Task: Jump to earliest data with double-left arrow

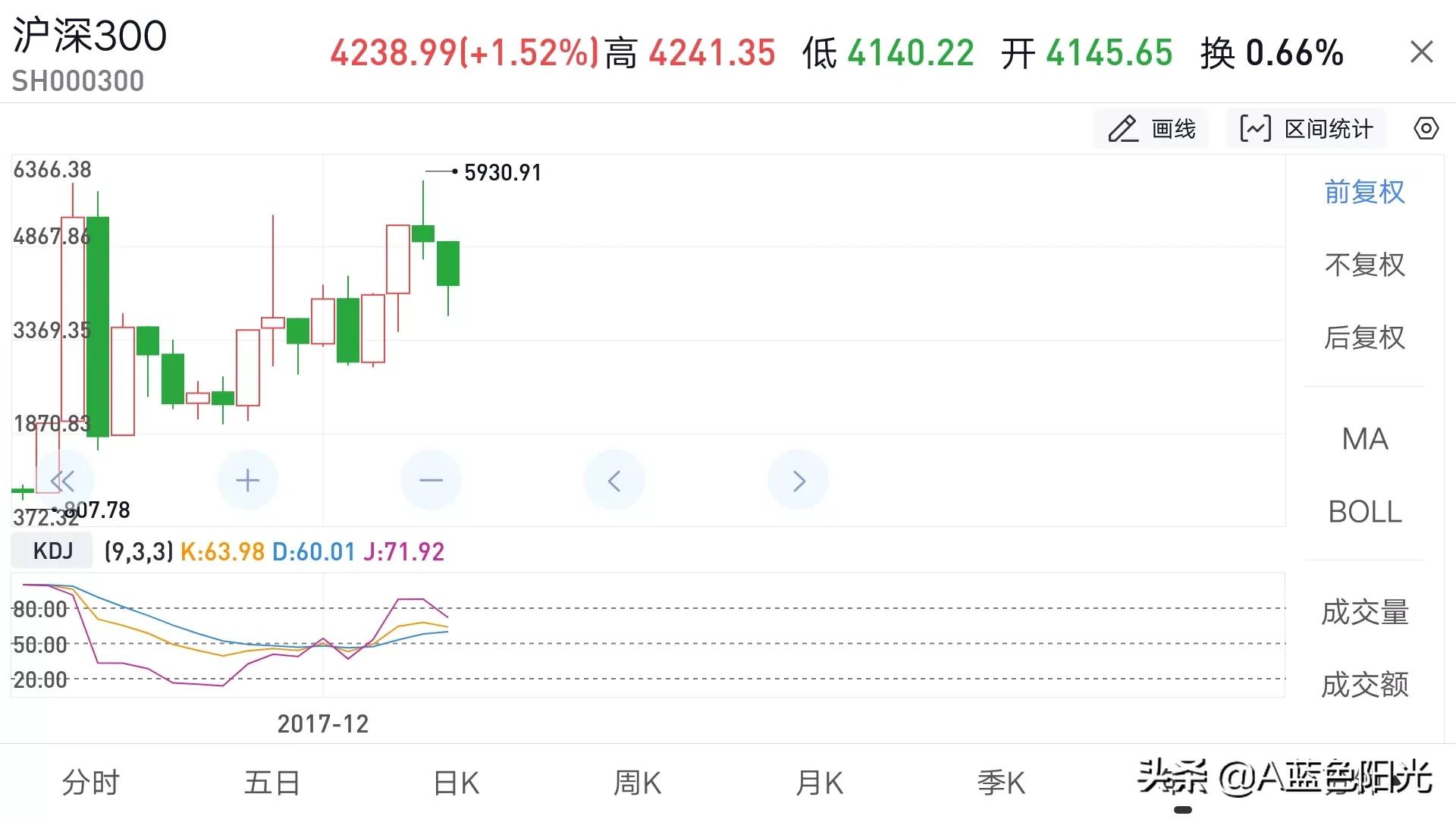Action: point(64,479)
